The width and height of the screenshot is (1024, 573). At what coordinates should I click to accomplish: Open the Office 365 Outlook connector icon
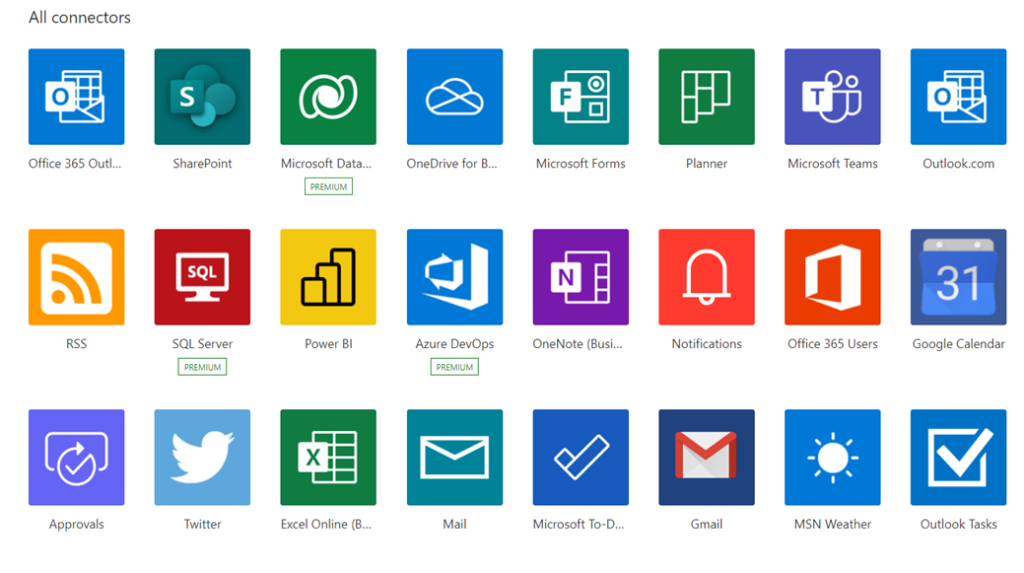point(76,97)
